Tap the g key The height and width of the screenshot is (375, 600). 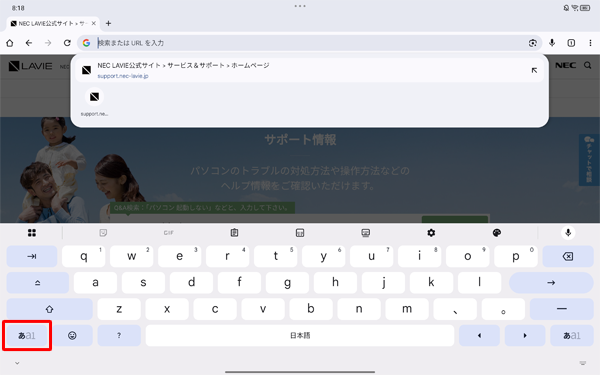(x=287, y=282)
